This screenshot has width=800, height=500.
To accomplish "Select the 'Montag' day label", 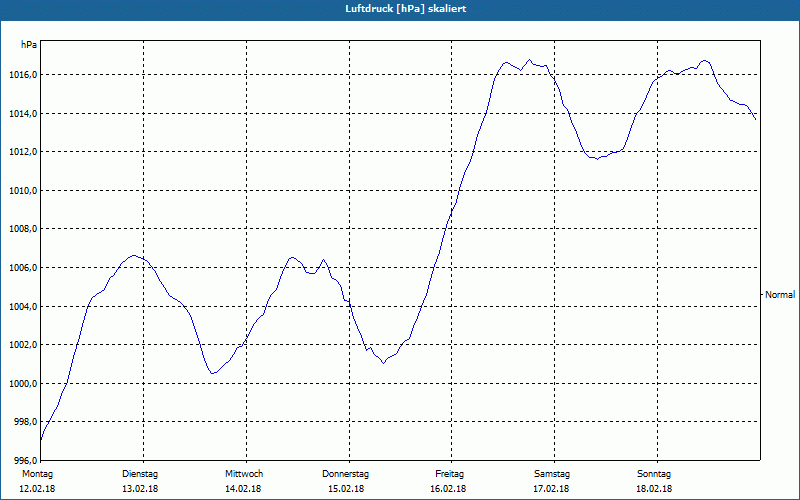I will [37, 474].
